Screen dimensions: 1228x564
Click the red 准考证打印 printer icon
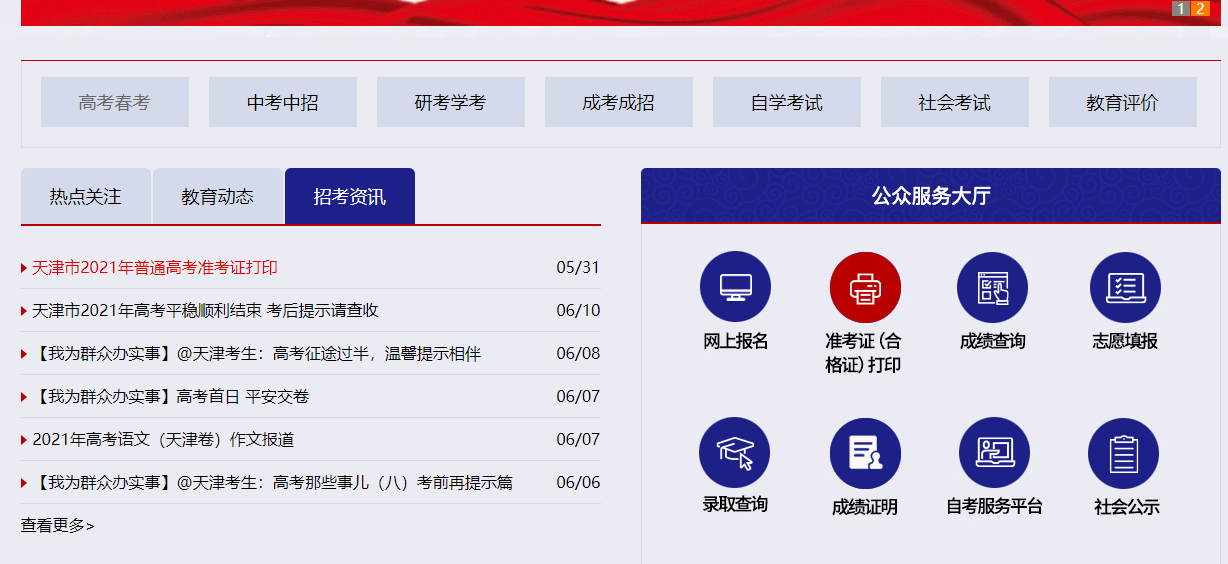[x=865, y=287]
